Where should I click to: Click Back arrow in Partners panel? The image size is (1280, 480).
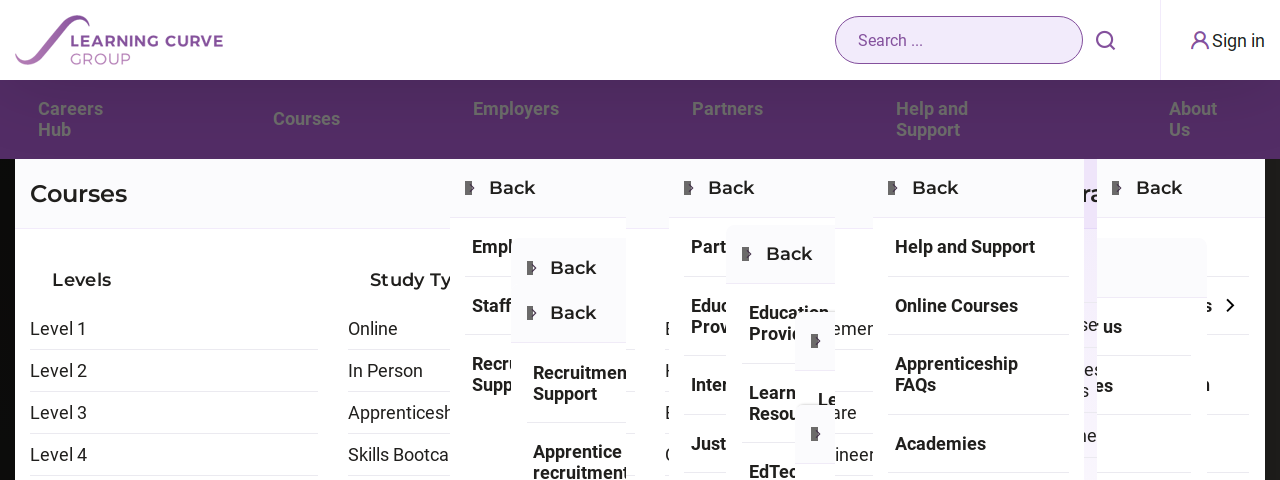coord(688,188)
